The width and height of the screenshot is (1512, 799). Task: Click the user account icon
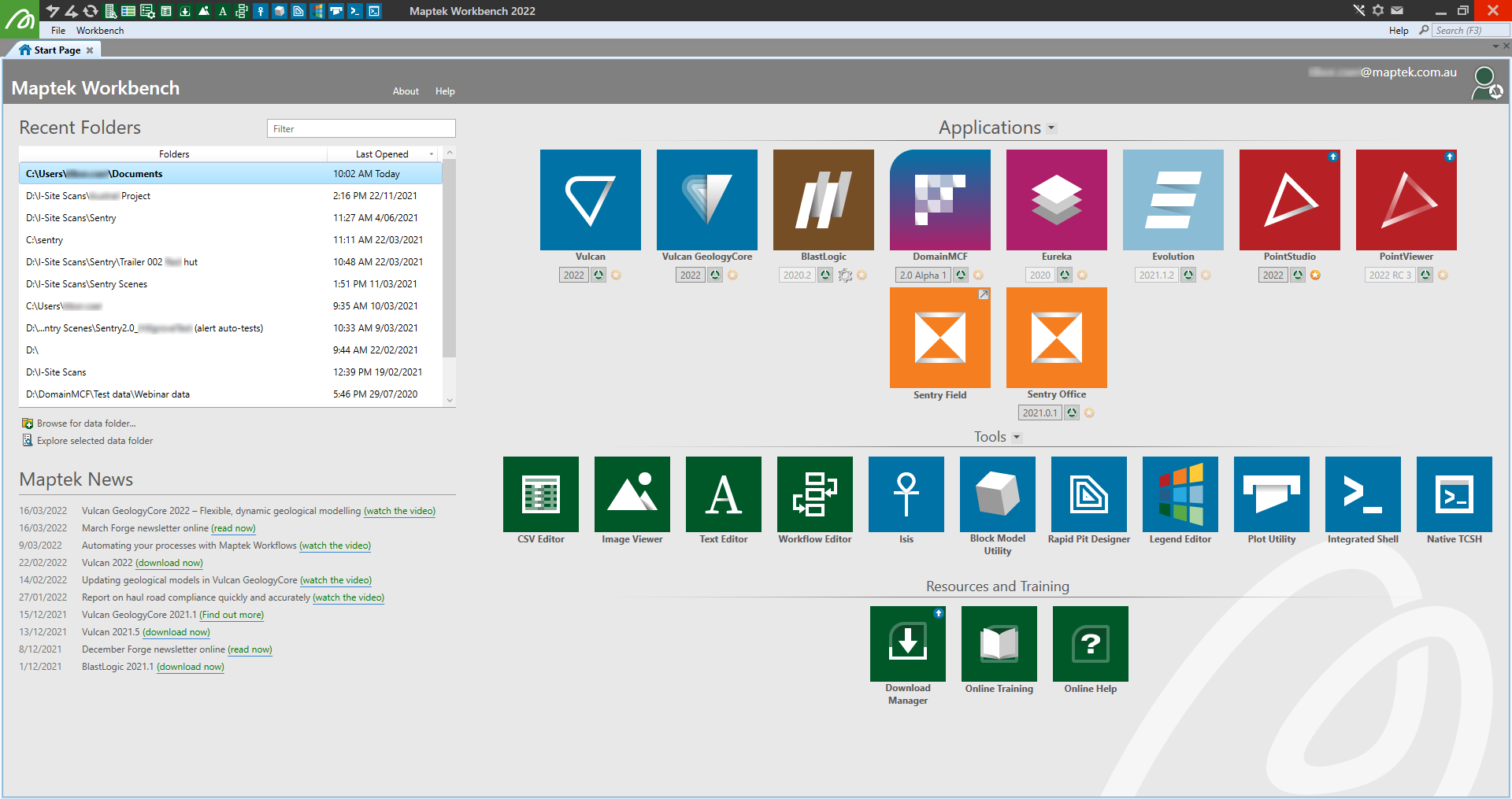[1486, 83]
